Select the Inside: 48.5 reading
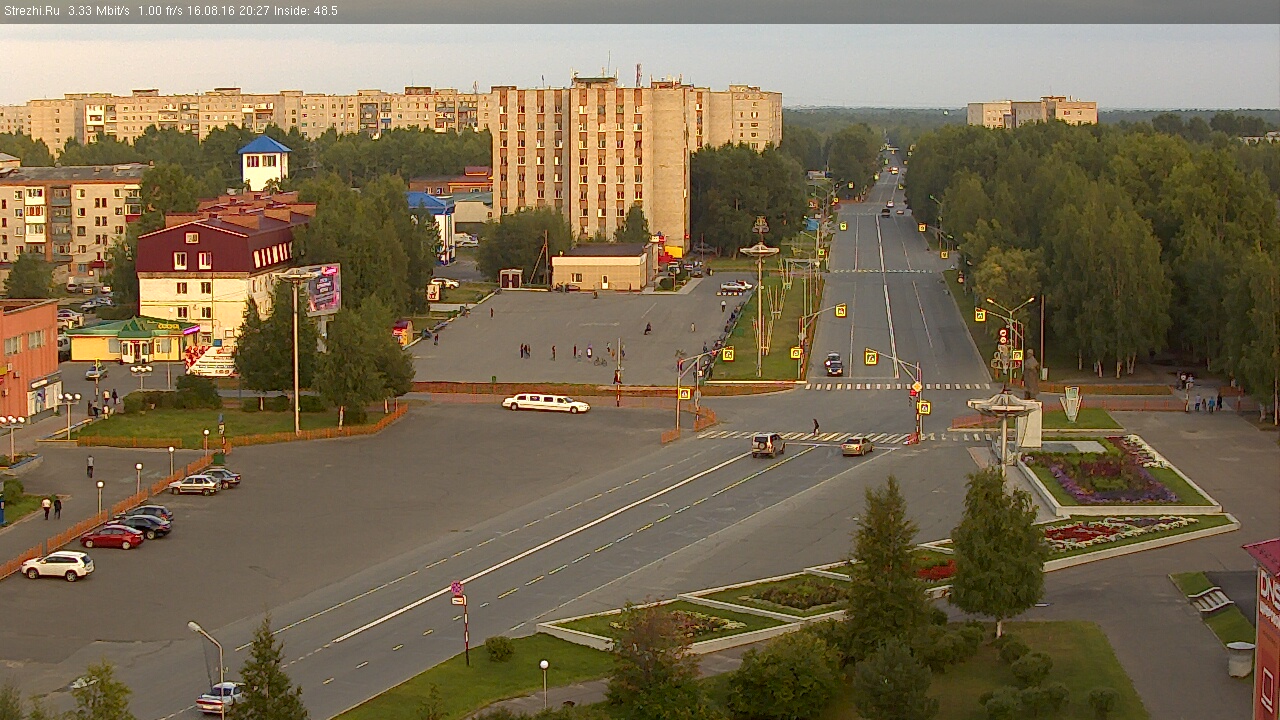Image resolution: width=1280 pixels, height=720 pixels. coord(306,11)
